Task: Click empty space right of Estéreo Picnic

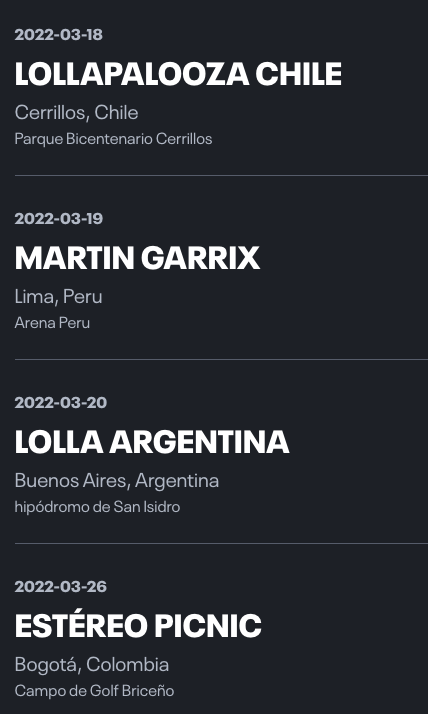Action: tap(345, 626)
